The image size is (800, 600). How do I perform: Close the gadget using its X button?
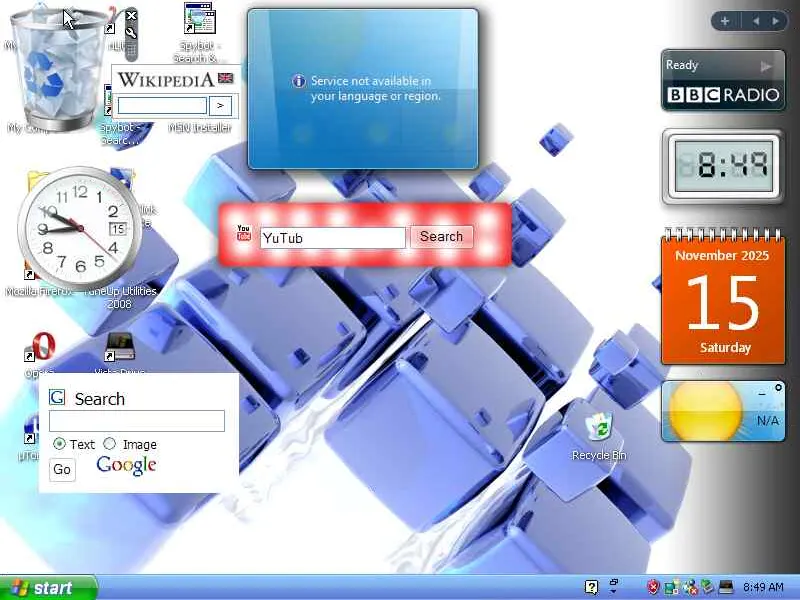[131, 15]
